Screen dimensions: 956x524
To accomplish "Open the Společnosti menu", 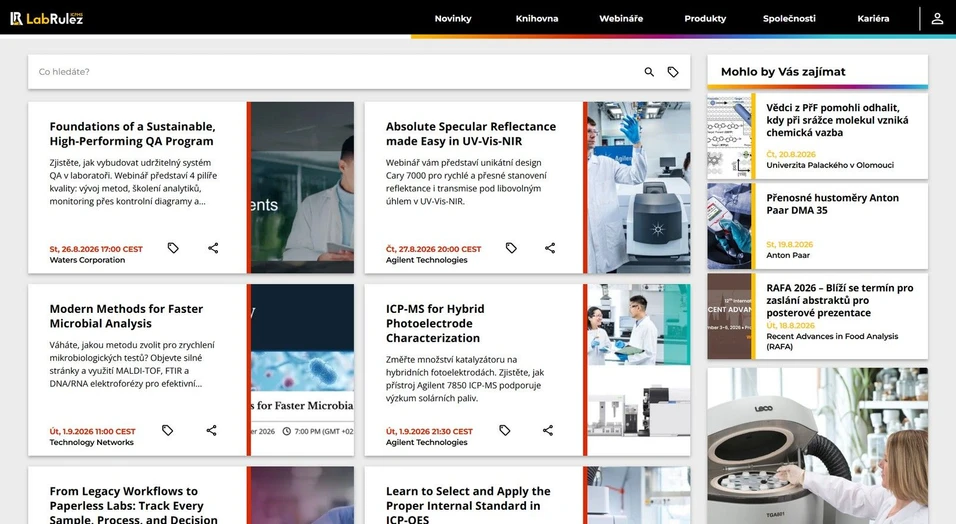I will tap(789, 18).
